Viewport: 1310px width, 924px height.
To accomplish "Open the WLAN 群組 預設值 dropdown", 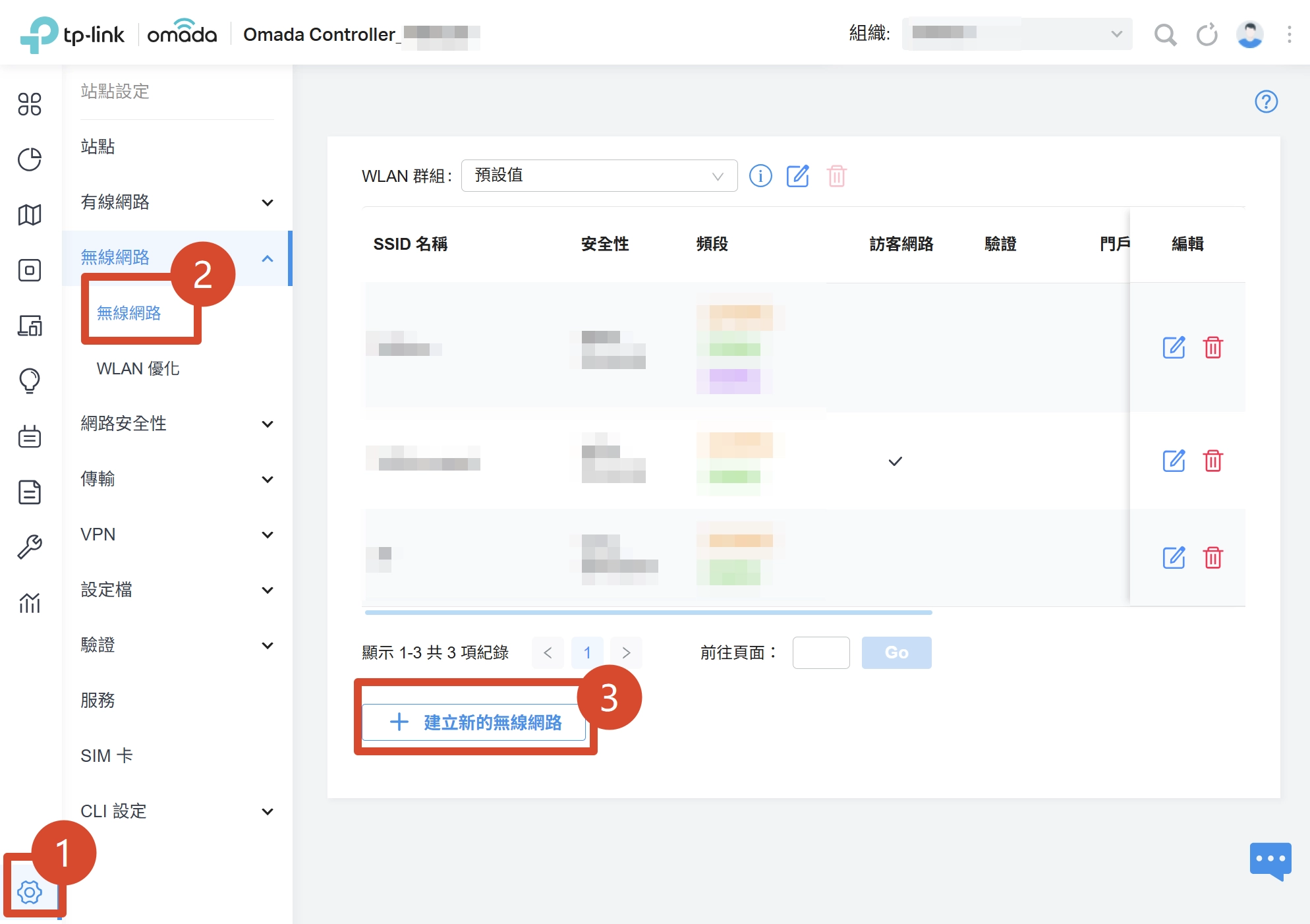I will pos(599,175).
